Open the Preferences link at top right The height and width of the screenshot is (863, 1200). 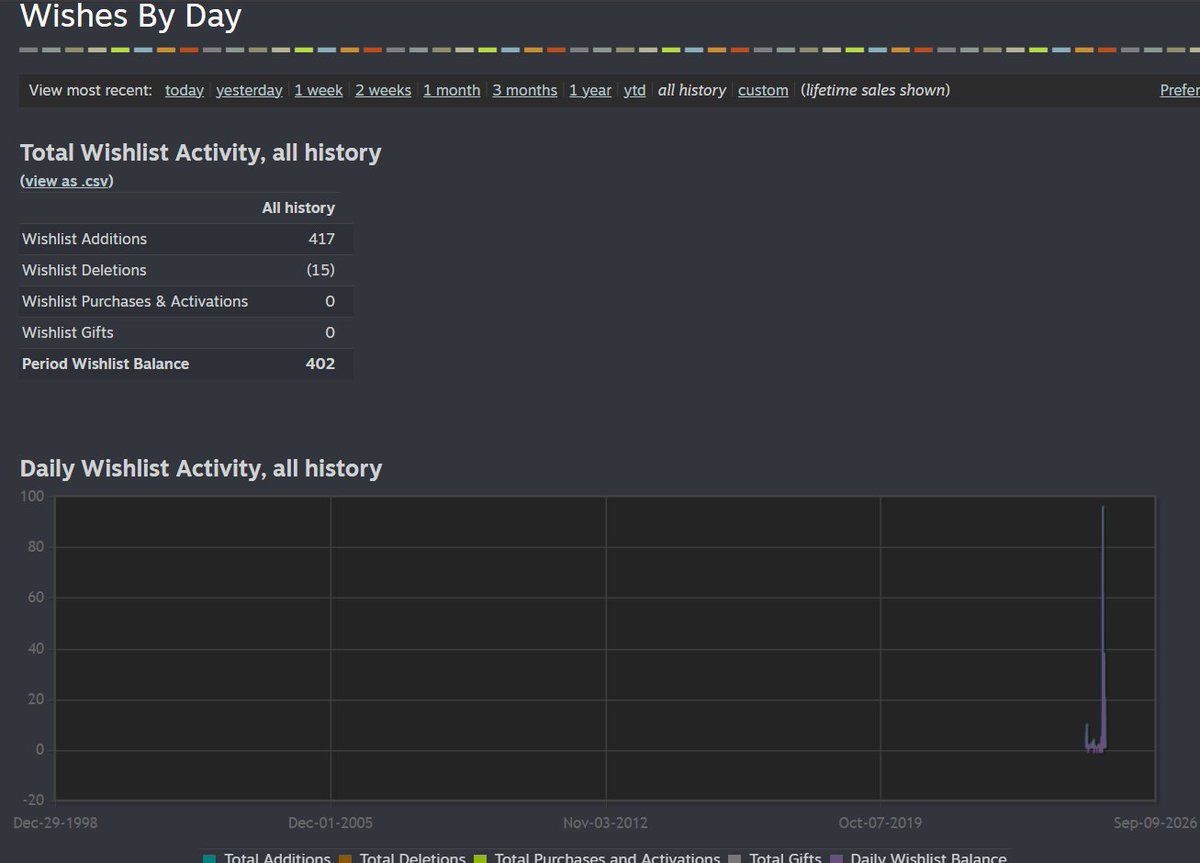(1180, 90)
